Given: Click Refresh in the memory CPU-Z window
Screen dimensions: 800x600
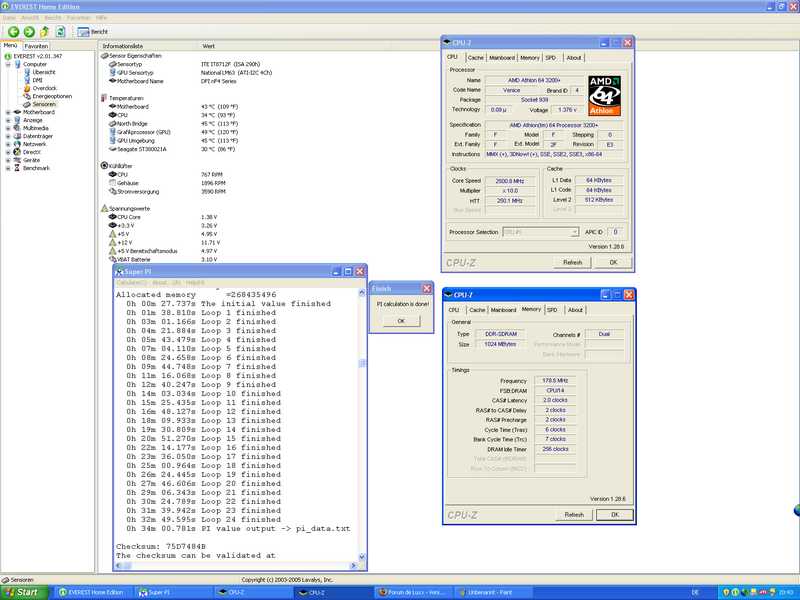Looking at the screenshot, I should pos(574,515).
